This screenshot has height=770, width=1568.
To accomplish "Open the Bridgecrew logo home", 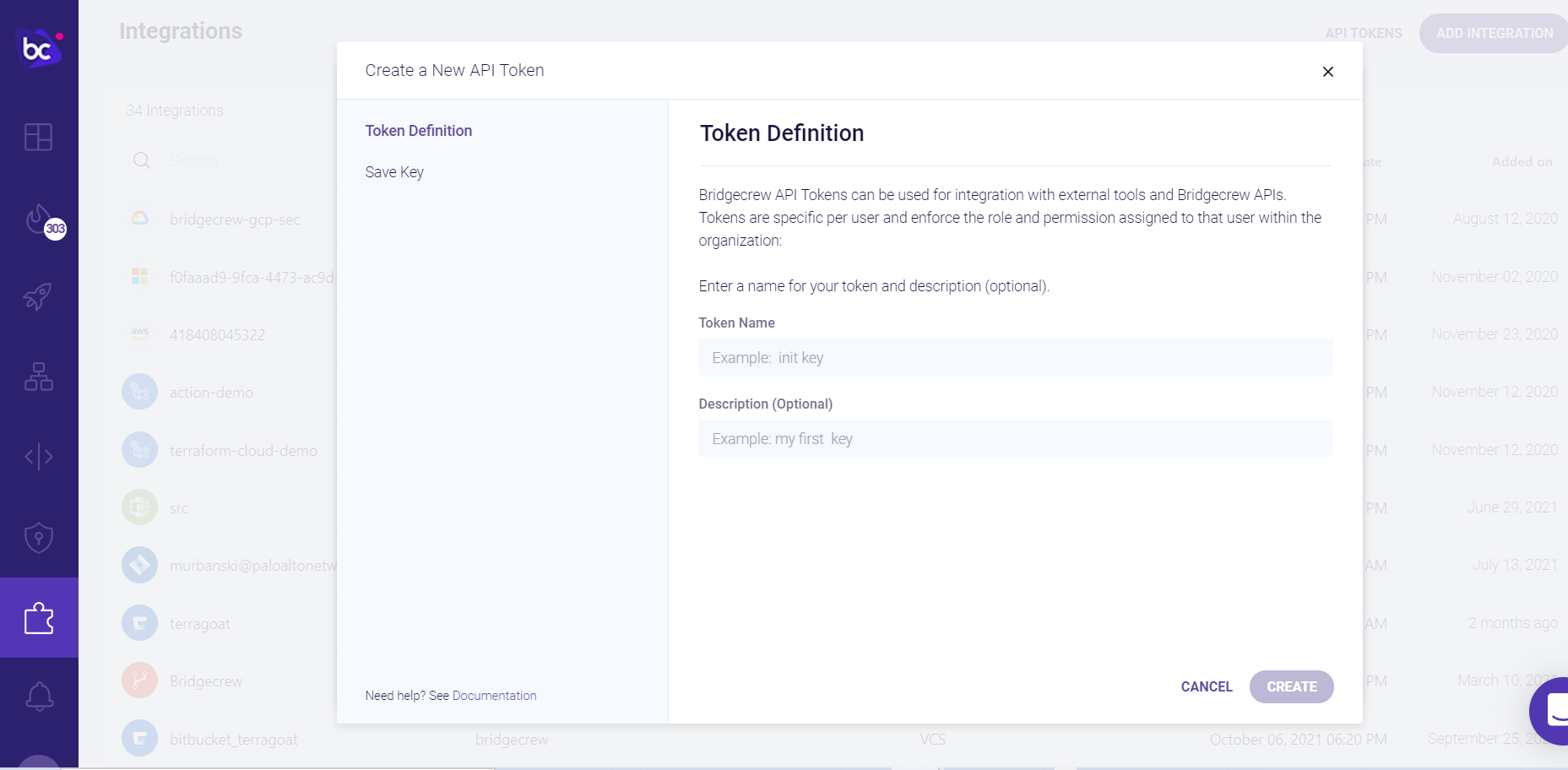I will [x=39, y=48].
